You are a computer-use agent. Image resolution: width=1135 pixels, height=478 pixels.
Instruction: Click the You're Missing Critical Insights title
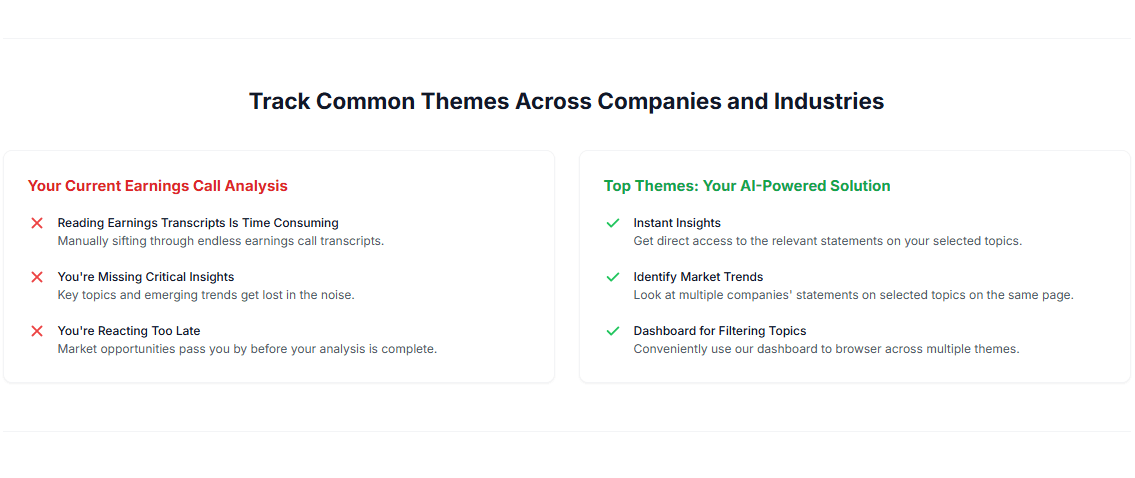[x=146, y=277]
